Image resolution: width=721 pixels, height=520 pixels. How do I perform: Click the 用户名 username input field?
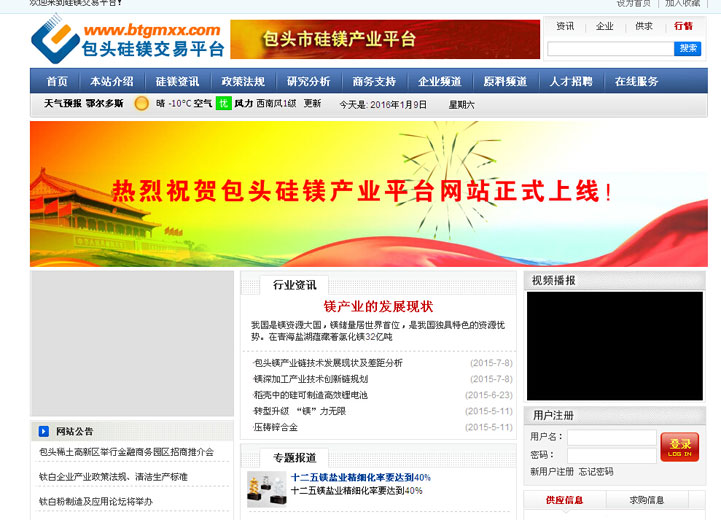point(611,437)
